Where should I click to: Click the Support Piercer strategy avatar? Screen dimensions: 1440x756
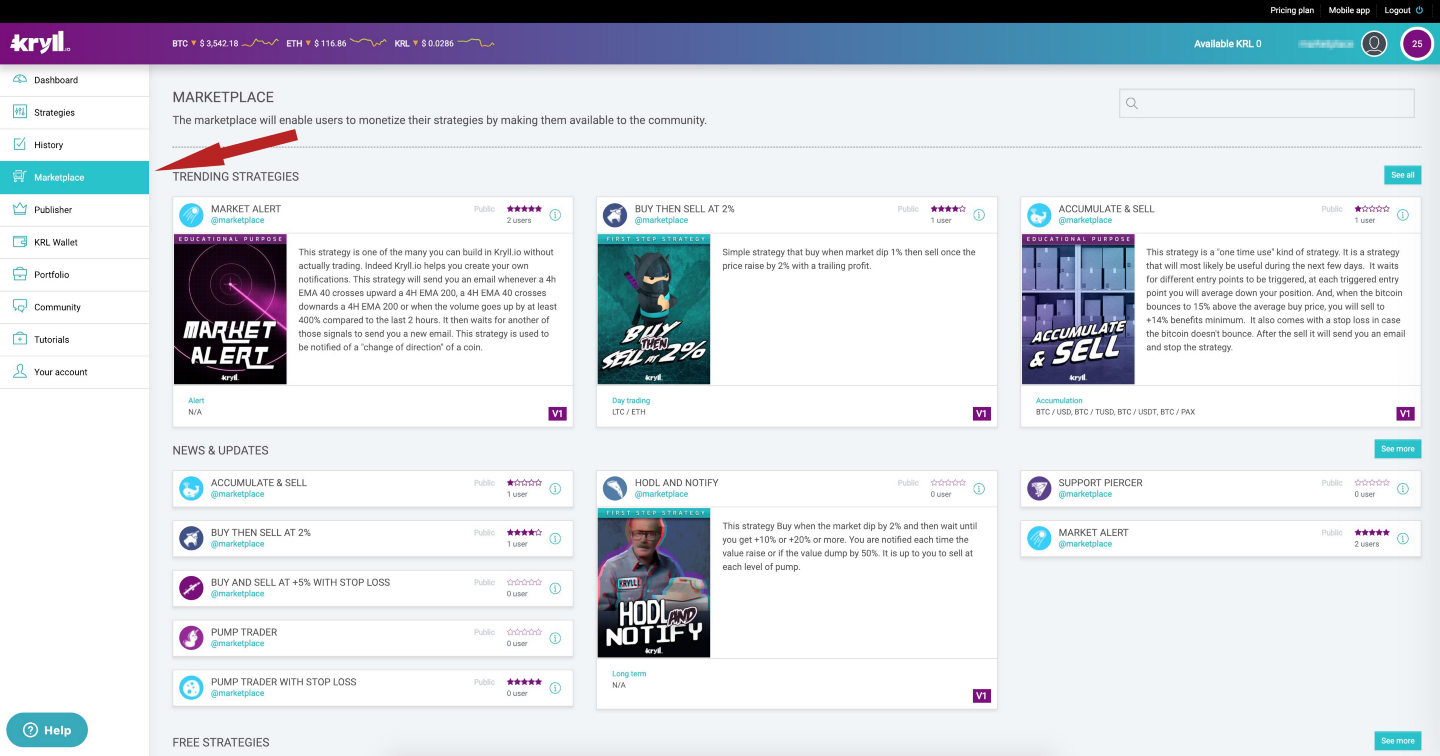tap(1039, 488)
